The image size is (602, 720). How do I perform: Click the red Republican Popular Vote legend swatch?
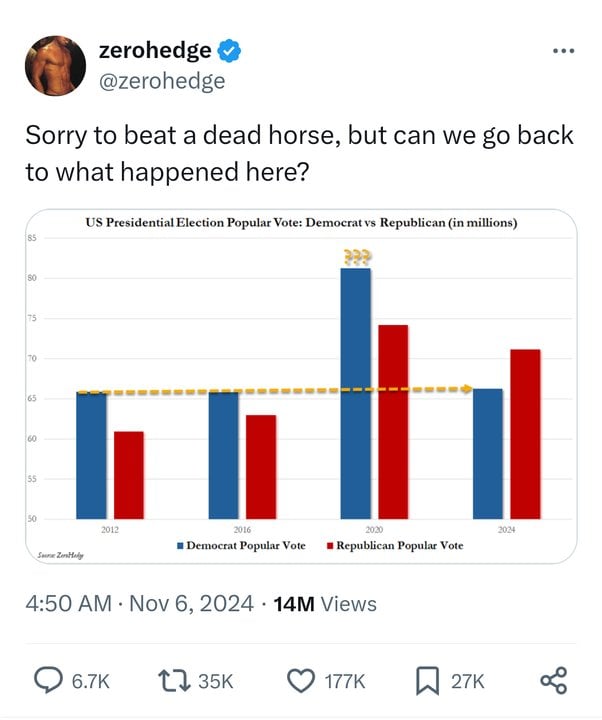pos(330,546)
